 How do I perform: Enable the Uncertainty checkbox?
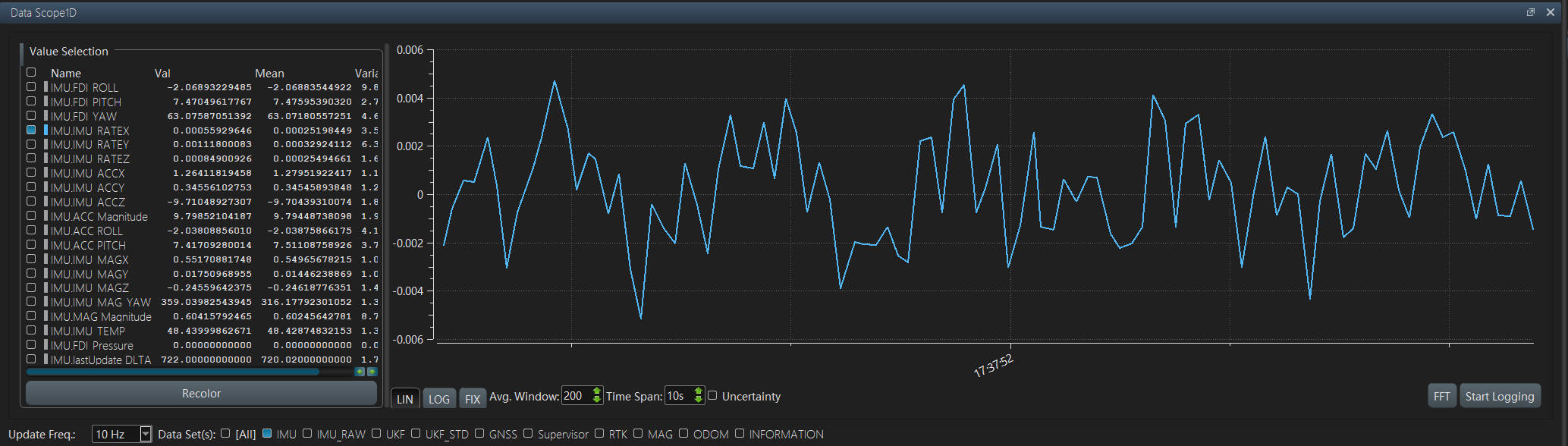712,395
